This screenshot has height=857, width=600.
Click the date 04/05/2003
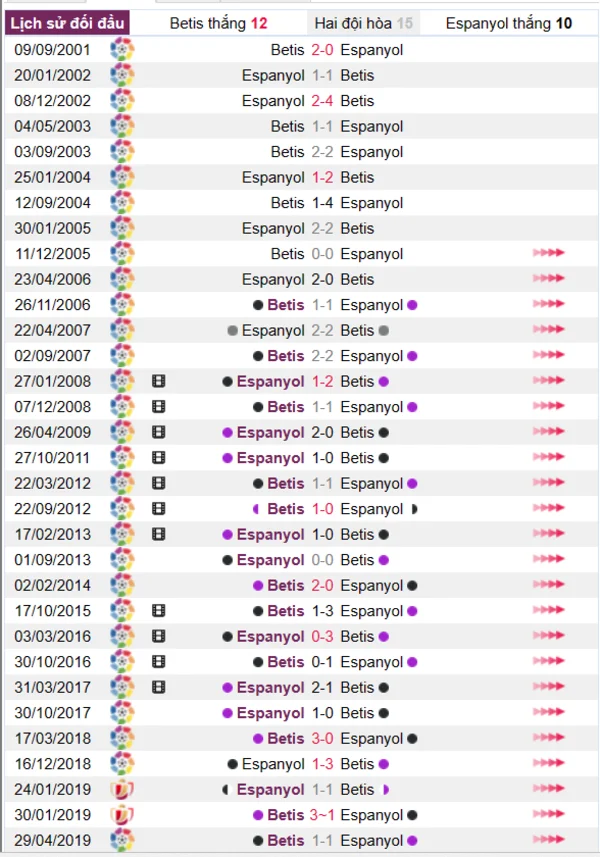(x=52, y=126)
